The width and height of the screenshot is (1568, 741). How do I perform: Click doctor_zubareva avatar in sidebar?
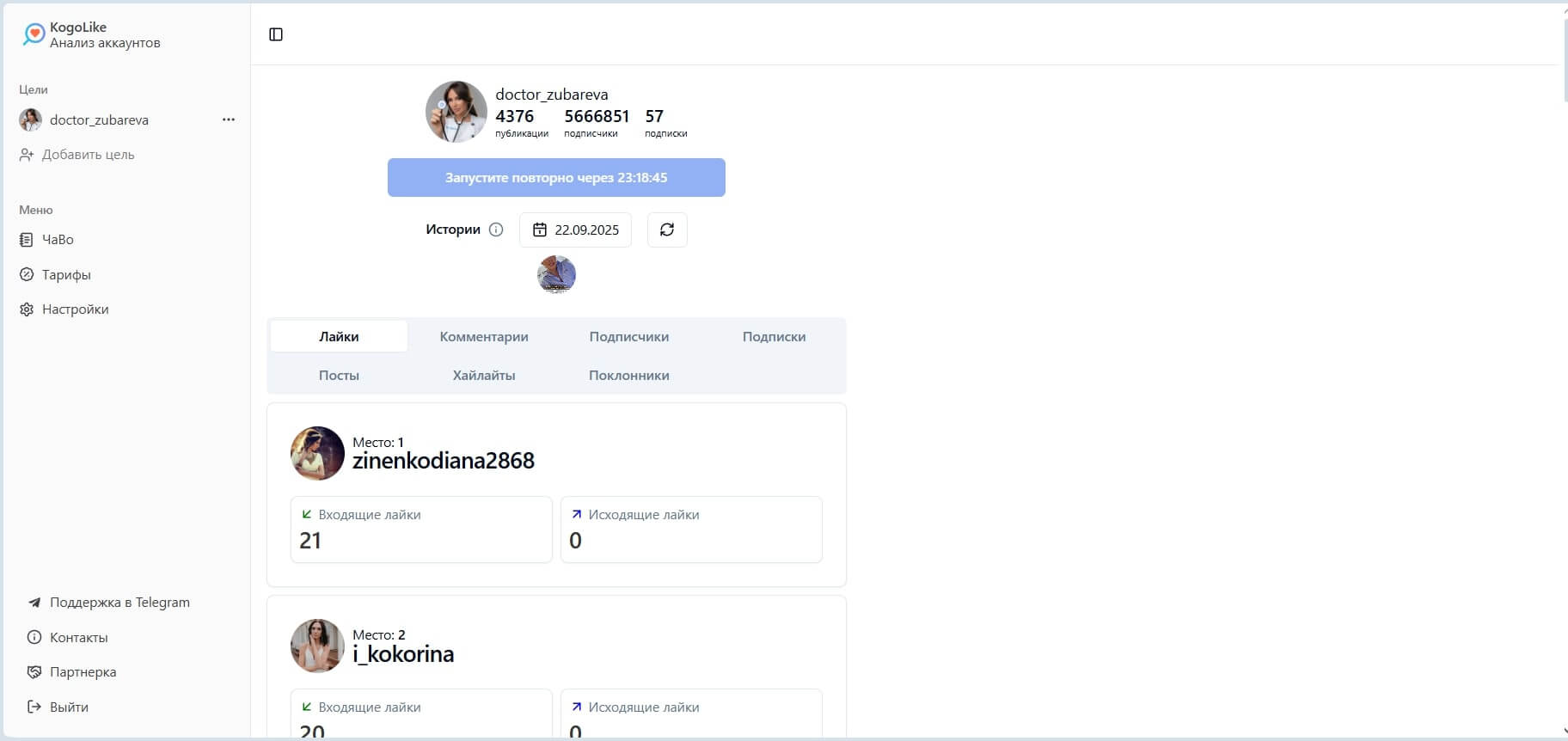click(30, 119)
